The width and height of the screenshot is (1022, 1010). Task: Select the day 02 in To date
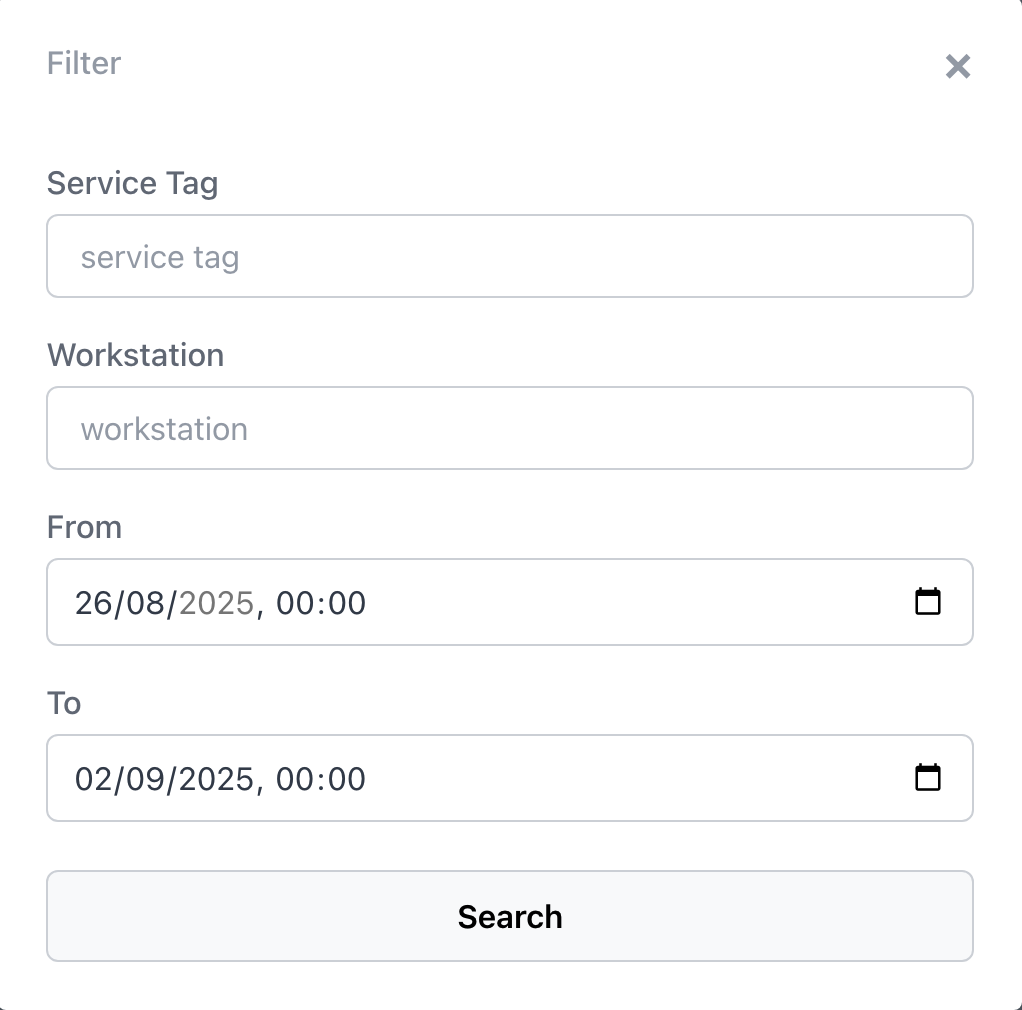coord(94,779)
